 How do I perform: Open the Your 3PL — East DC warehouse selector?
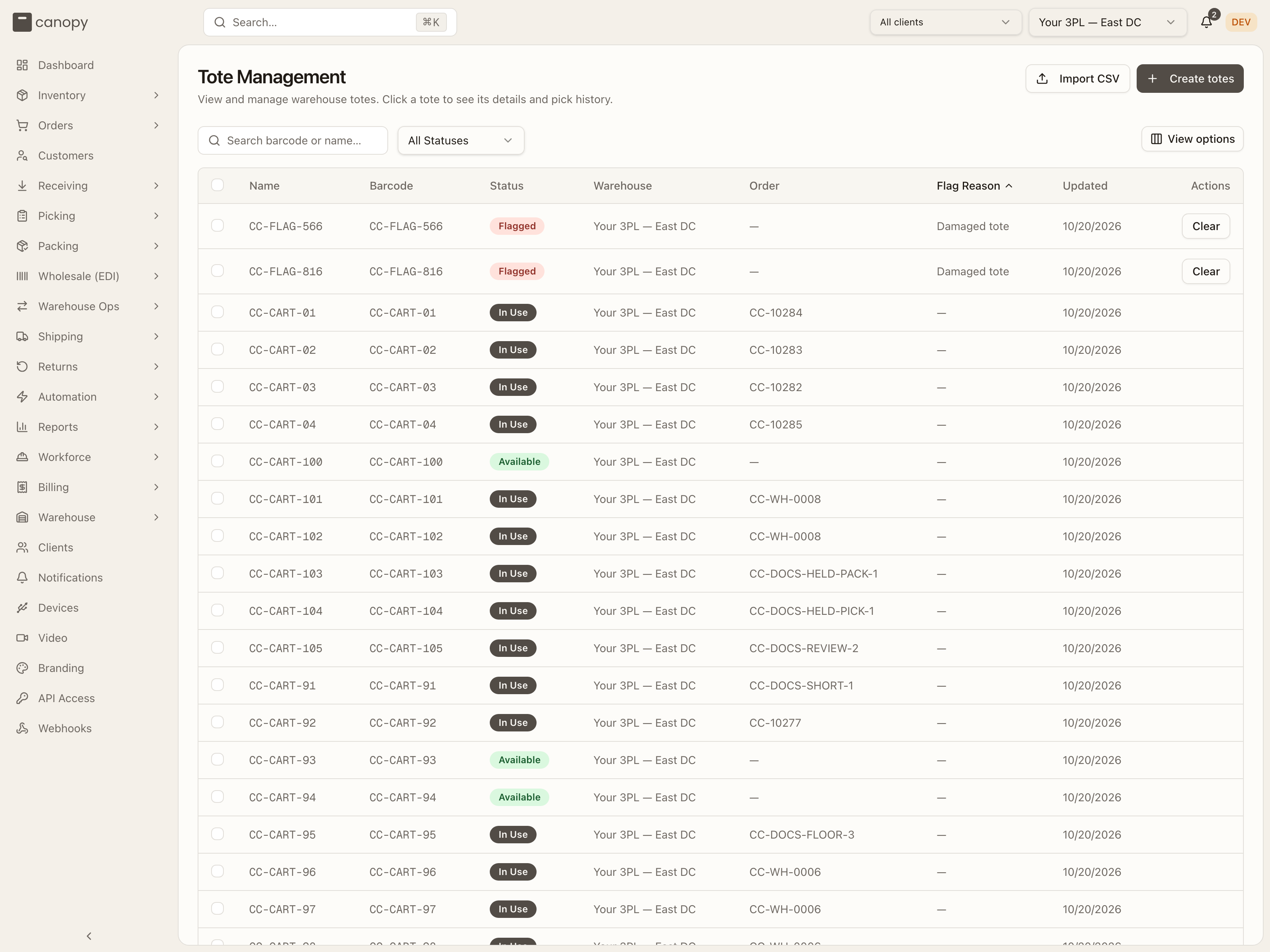coord(1108,22)
